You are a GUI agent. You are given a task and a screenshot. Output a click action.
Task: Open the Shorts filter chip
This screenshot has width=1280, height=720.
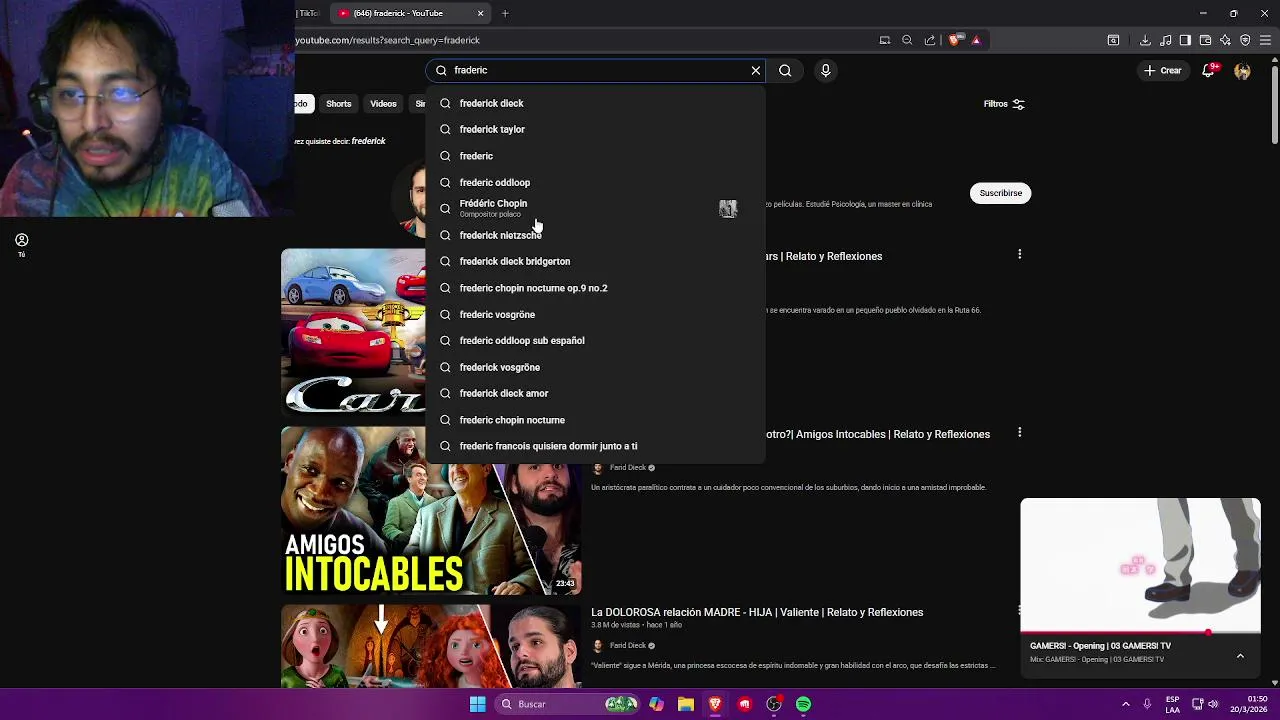pos(338,104)
